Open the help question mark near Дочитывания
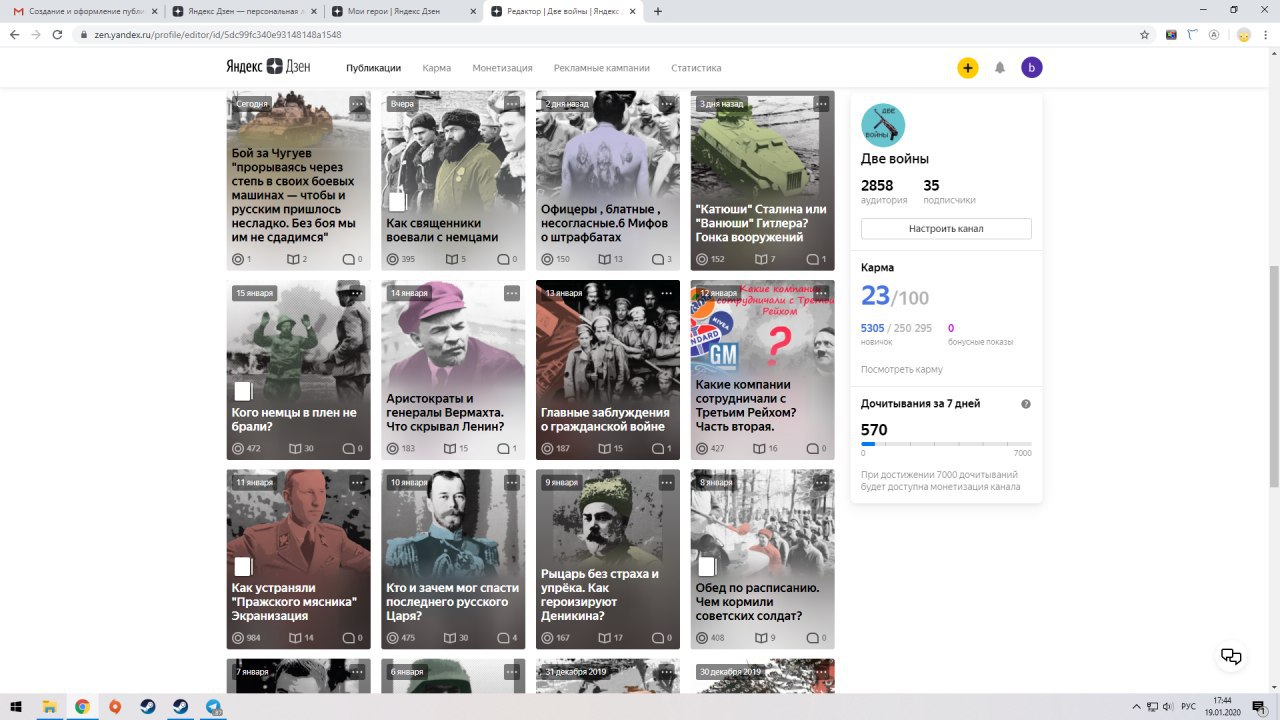The height and width of the screenshot is (720, 1280). point(1026,404)
